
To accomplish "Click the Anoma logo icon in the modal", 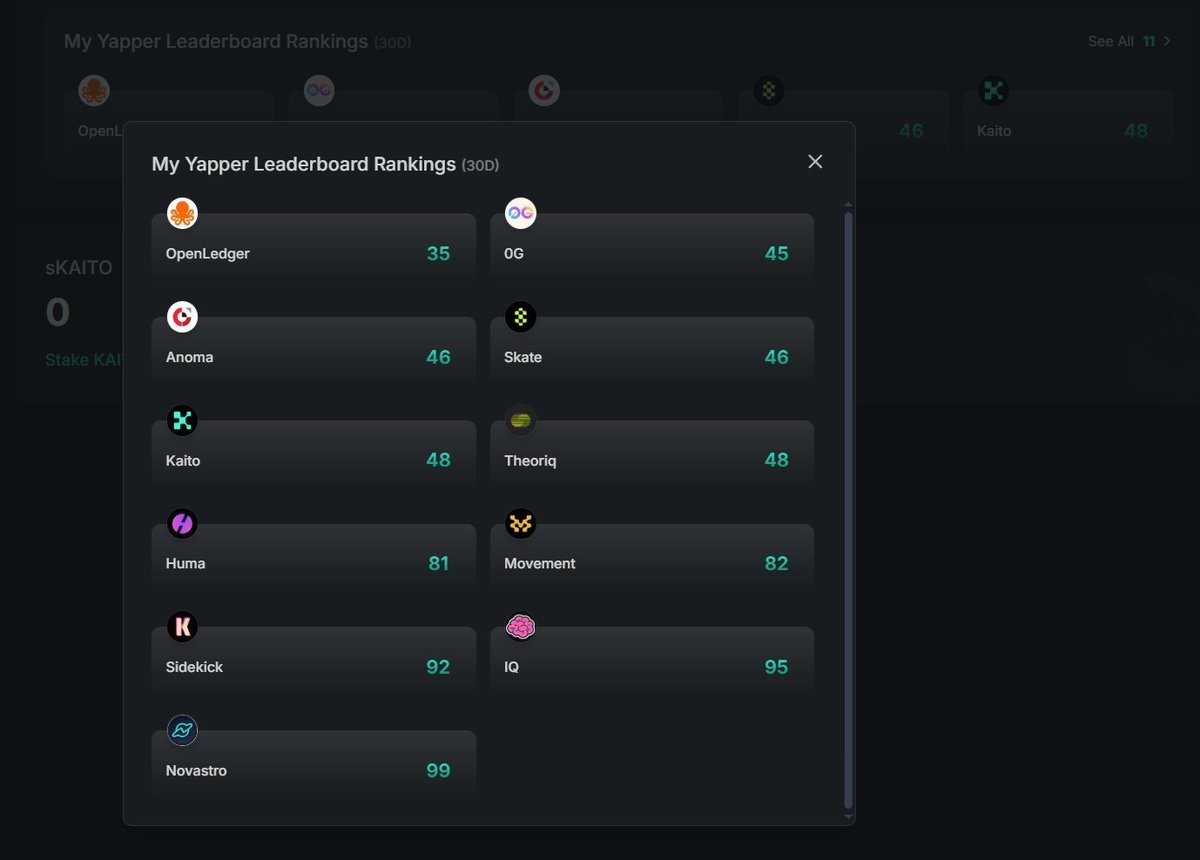I will tap(182, 317).
